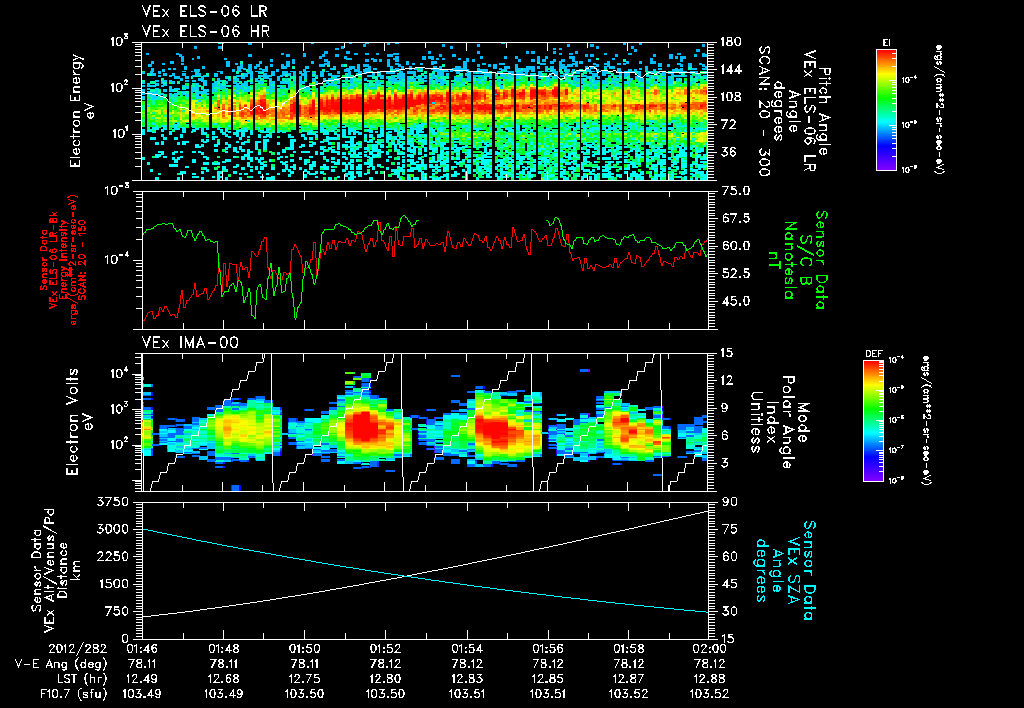
Task: Click the 45.0 nanotesla tick label
Action: point(735,302)
